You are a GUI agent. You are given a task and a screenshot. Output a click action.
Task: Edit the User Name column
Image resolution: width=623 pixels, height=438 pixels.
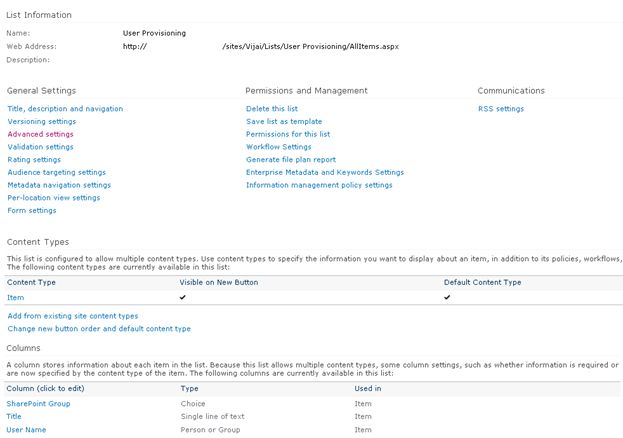(26, 430)
